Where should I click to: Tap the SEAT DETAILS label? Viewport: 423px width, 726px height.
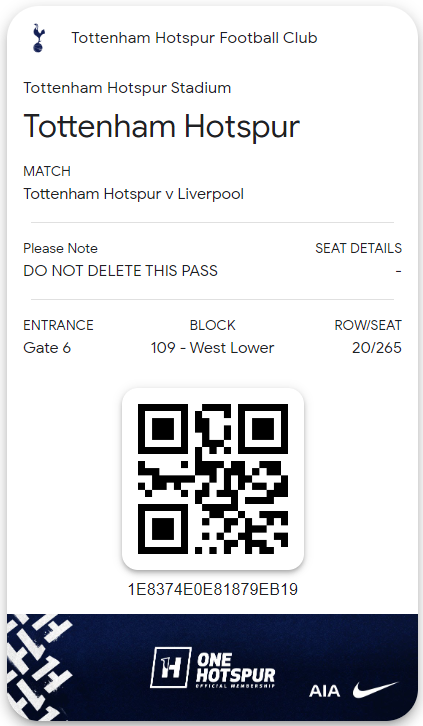click(x=358, y=248)
